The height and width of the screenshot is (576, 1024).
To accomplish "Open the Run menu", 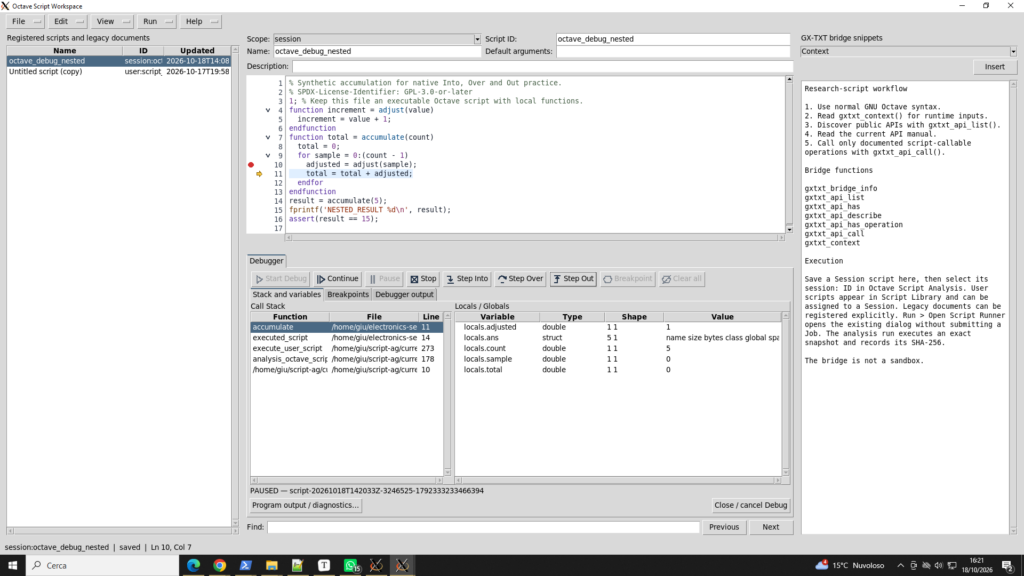I will [157, 22].
